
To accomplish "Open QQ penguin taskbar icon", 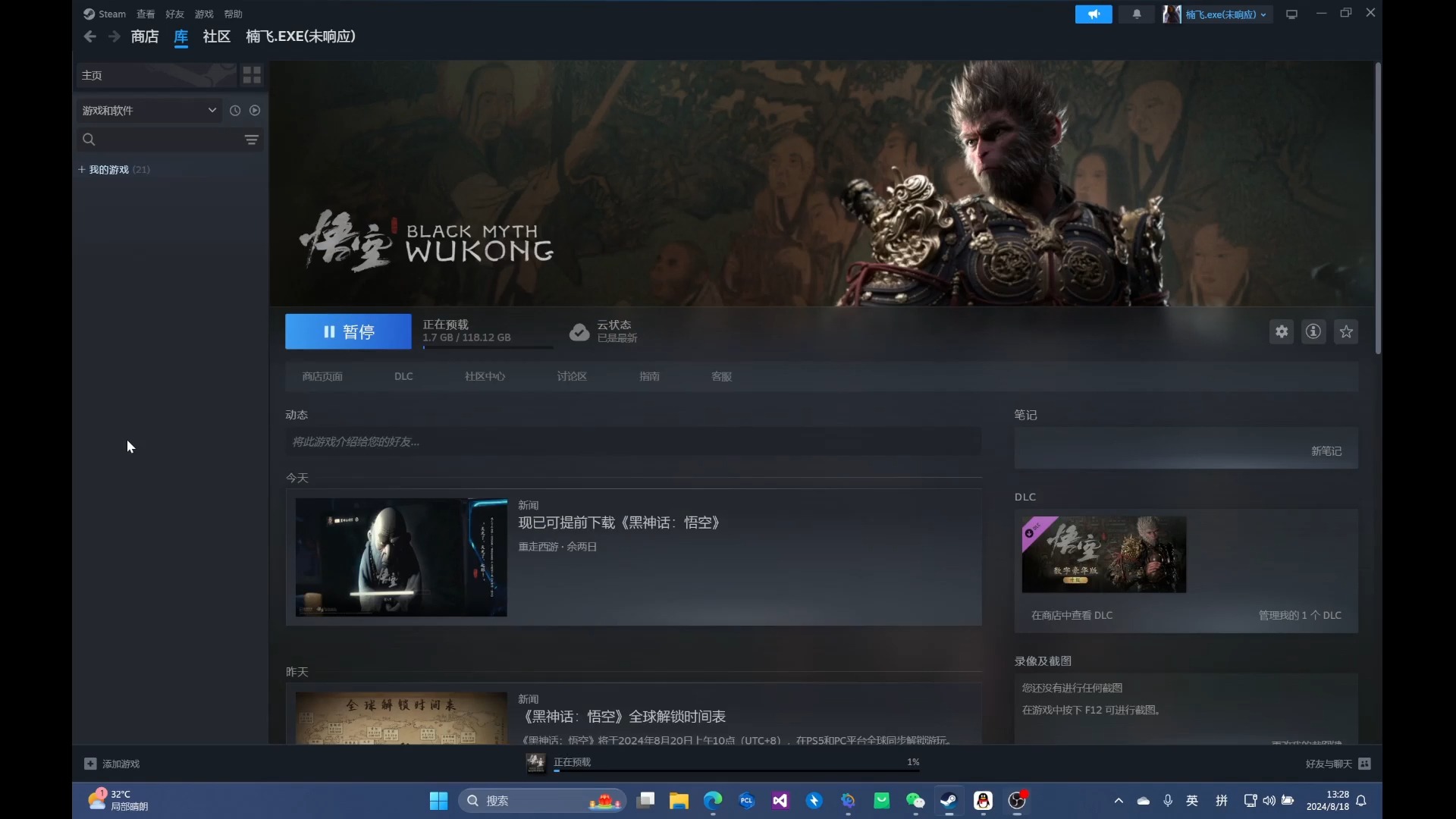I will coord(984,801).
